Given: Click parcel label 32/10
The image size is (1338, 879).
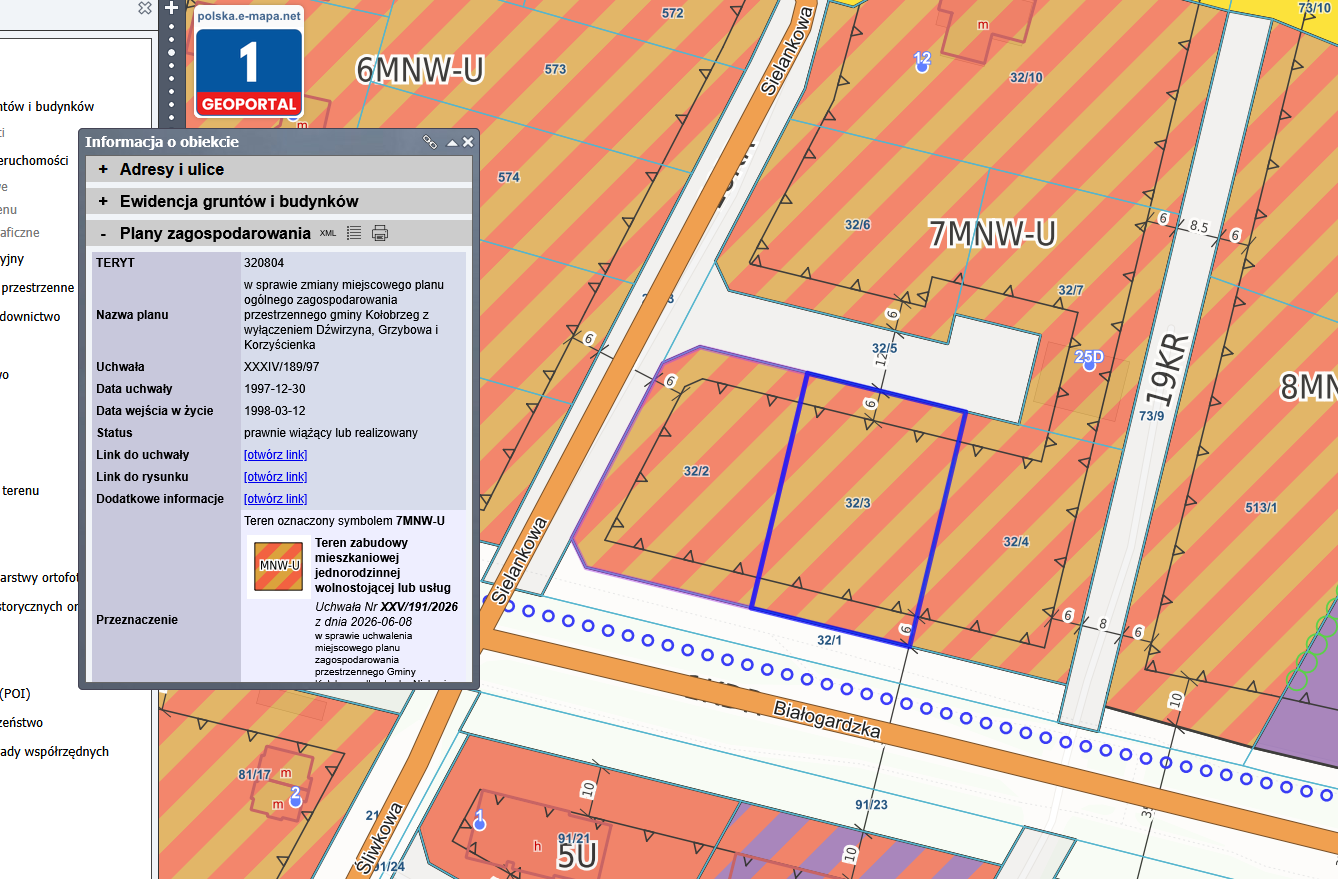Looking at the screenshot, I should 1026,77.
